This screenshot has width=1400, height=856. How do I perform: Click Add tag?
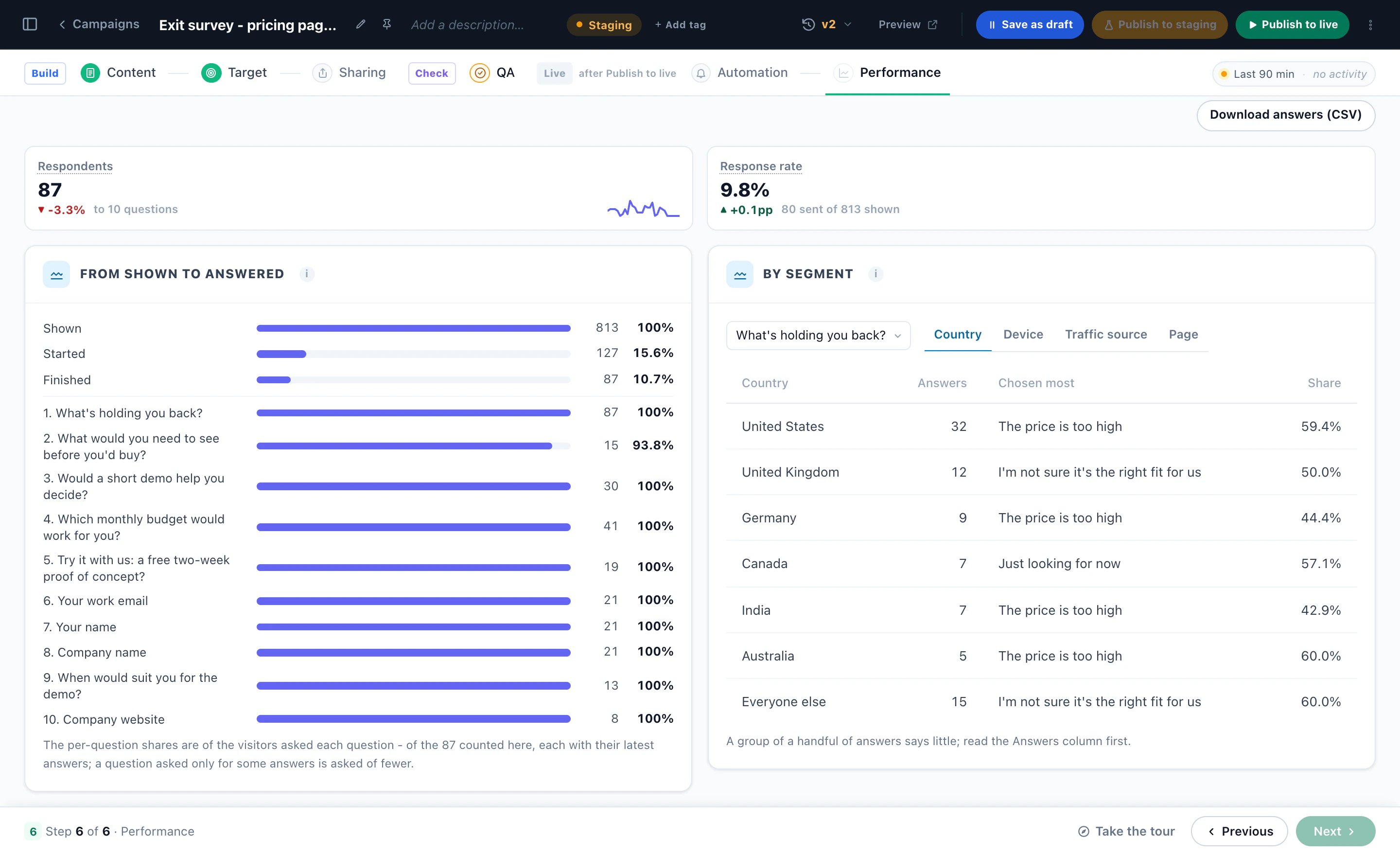tap(680, 24)
